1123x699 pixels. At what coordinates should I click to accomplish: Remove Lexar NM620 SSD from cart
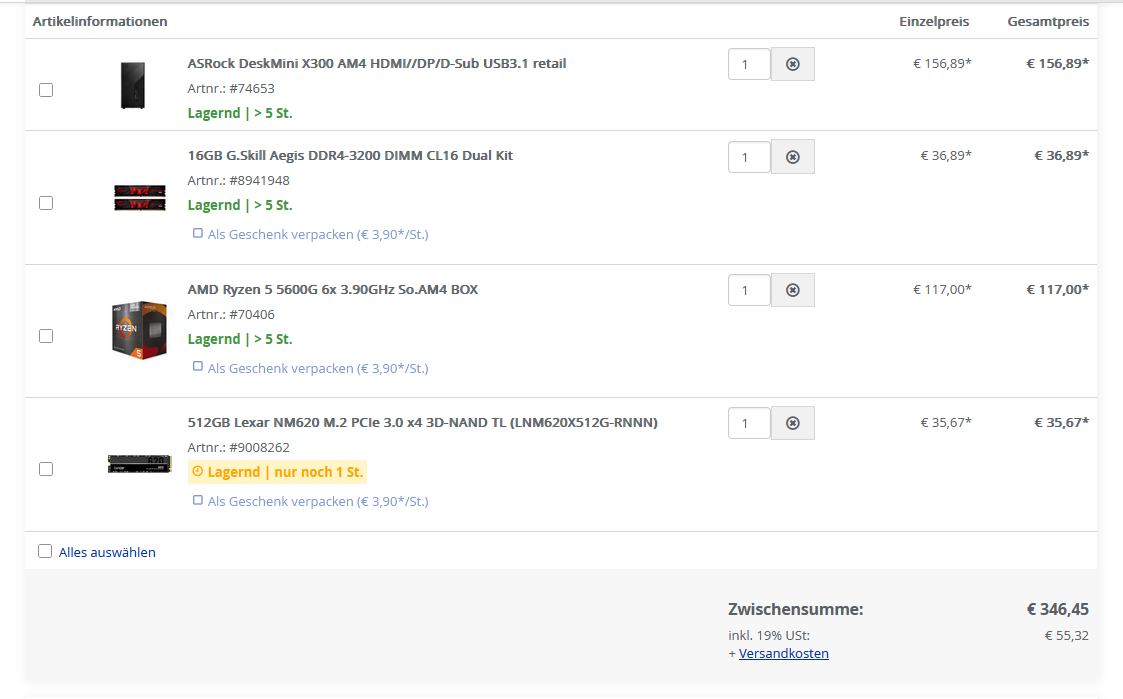pos(793,423)
